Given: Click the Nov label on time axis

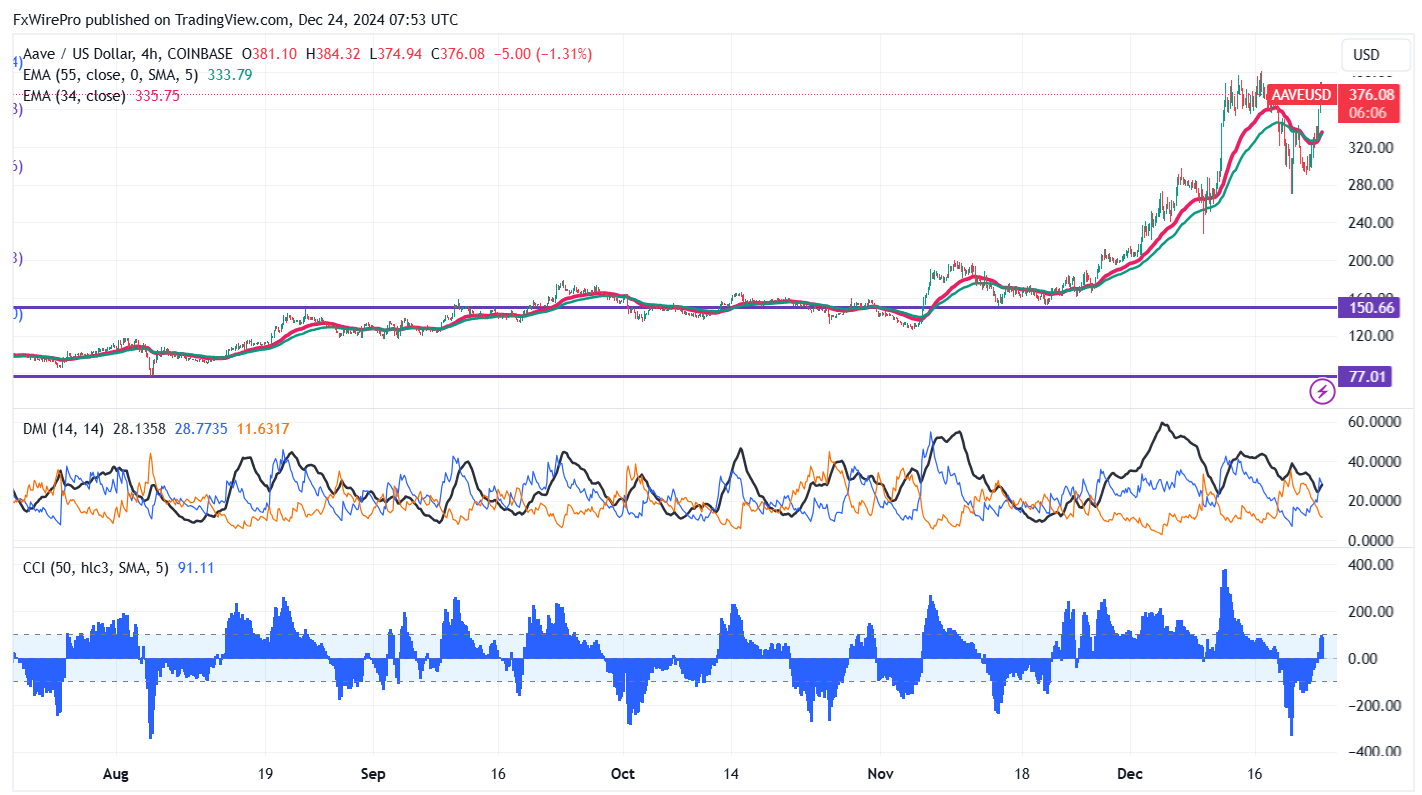Looking at the screenshot, I should [x=880, y=774].
